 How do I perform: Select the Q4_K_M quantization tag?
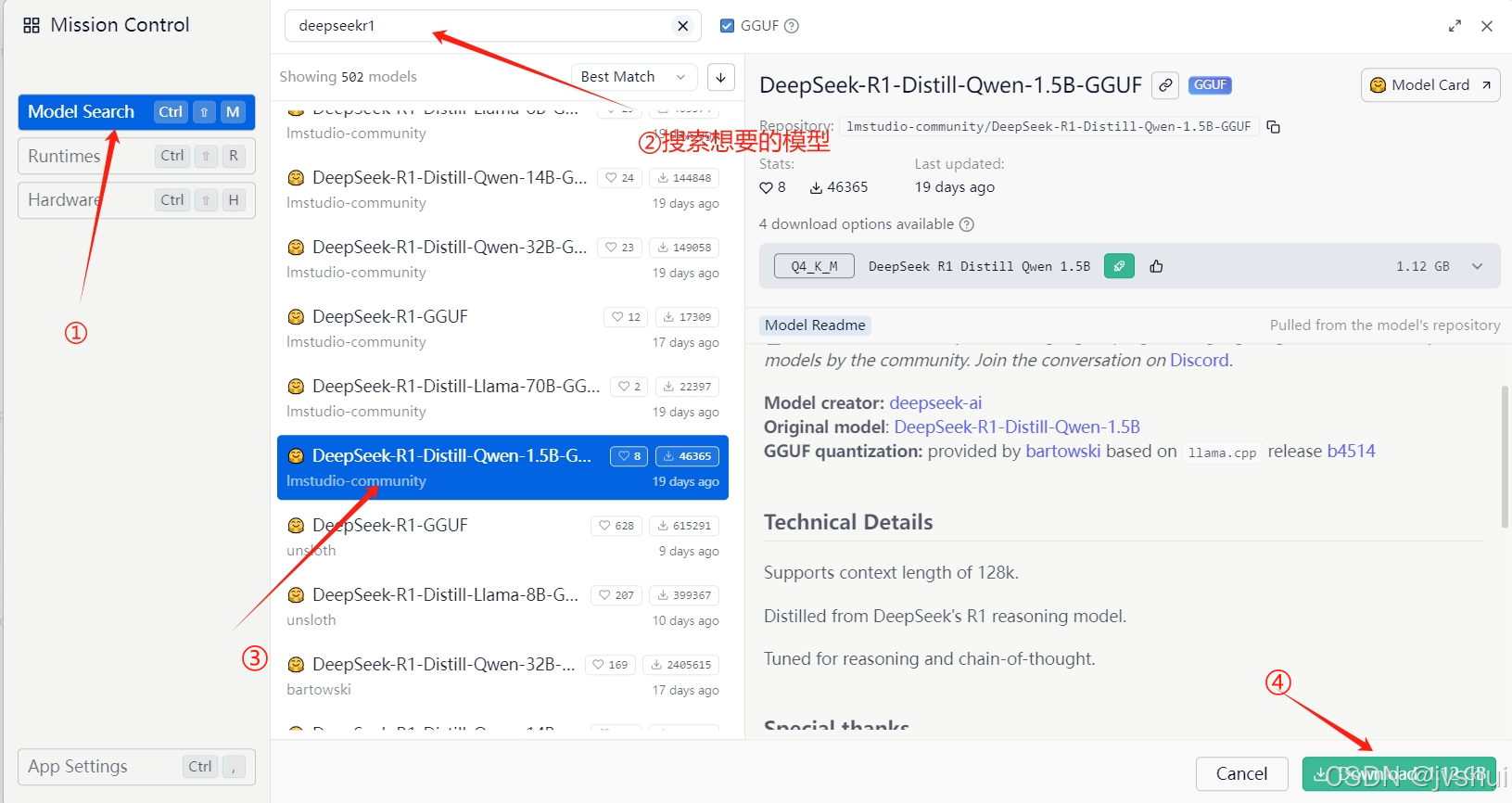[814, 267]
